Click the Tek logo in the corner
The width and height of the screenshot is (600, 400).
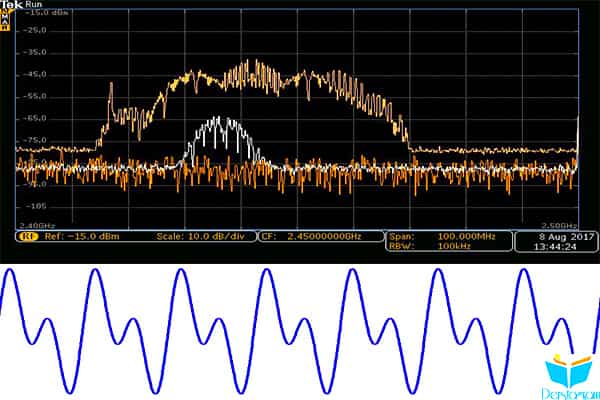pos(11,4)
